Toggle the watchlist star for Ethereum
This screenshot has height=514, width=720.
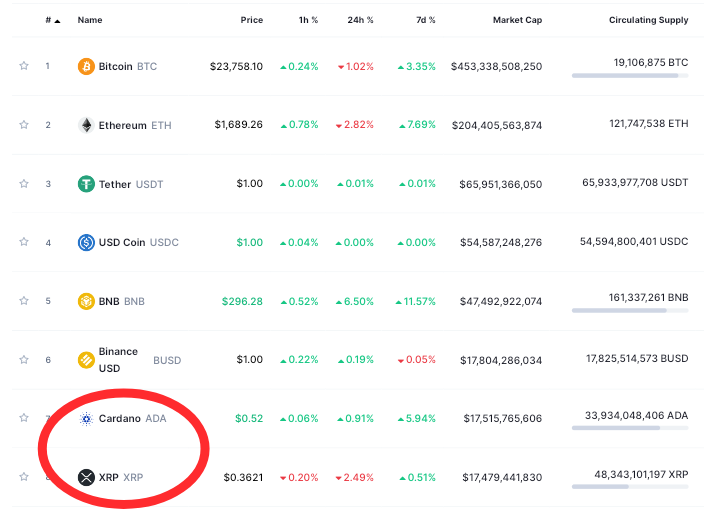(23, 125)
